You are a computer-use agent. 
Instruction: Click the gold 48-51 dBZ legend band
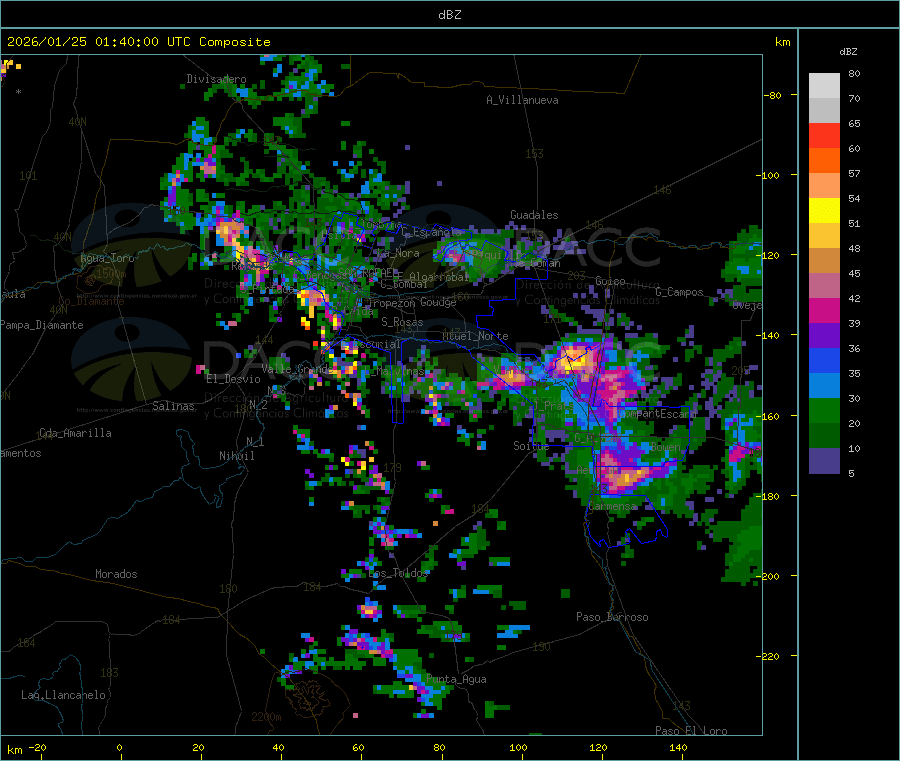(824, 236)
